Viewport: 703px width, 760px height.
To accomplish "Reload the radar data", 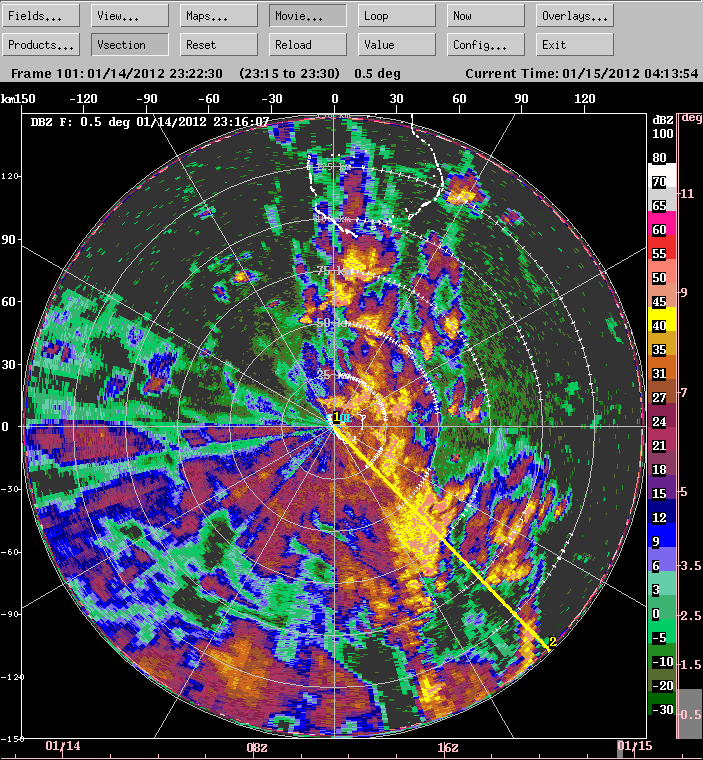I will pos(308,45).
